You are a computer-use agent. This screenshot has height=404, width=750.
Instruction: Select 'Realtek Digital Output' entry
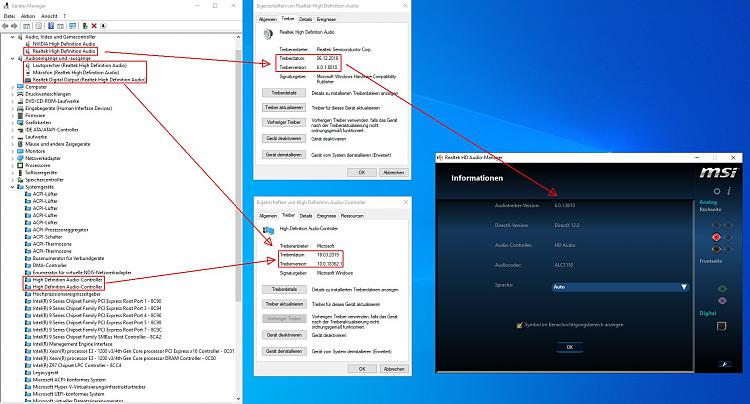[88, 80]
